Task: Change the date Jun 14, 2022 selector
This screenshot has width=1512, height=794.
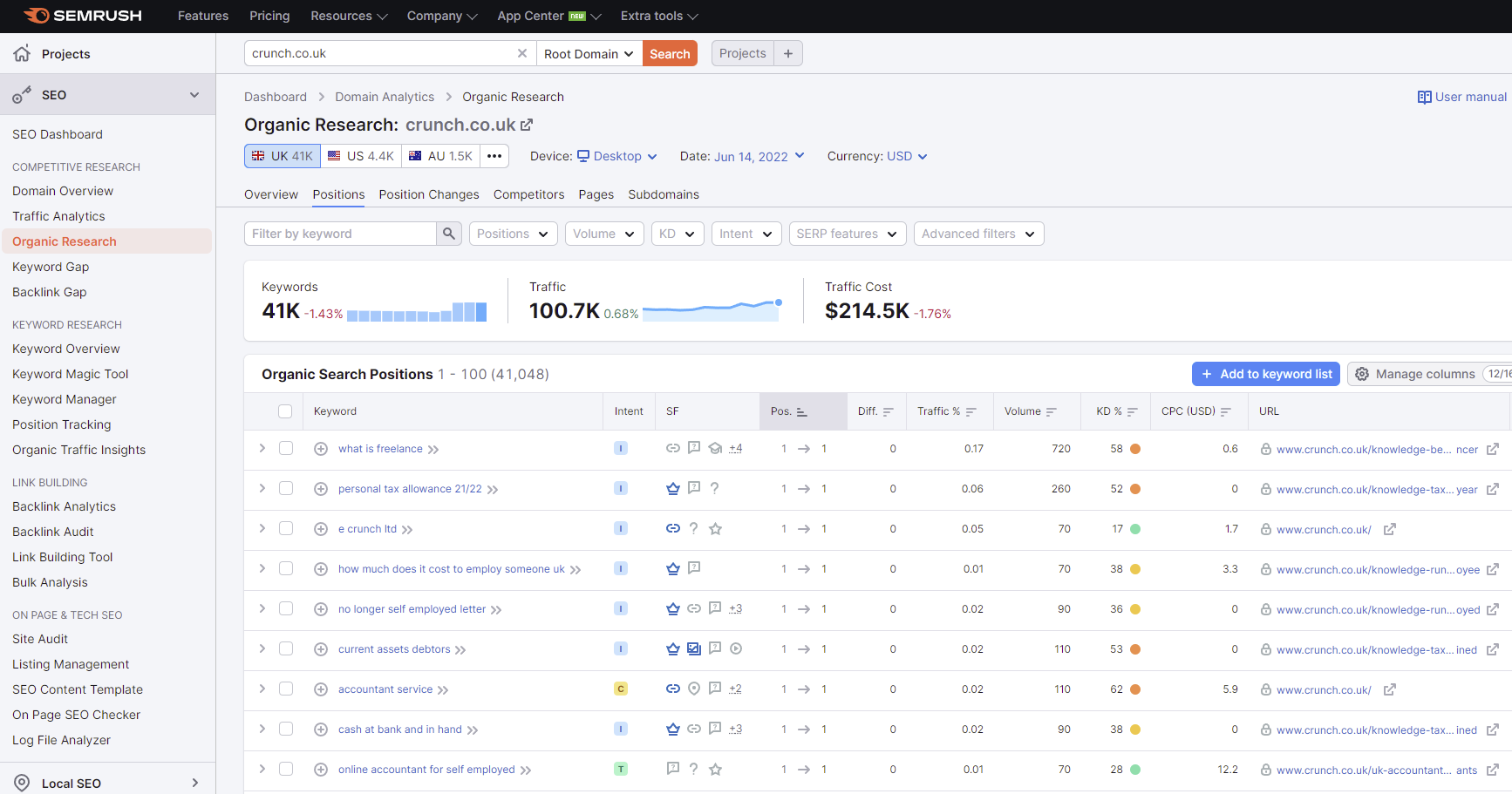Action: tap(759, 156)
